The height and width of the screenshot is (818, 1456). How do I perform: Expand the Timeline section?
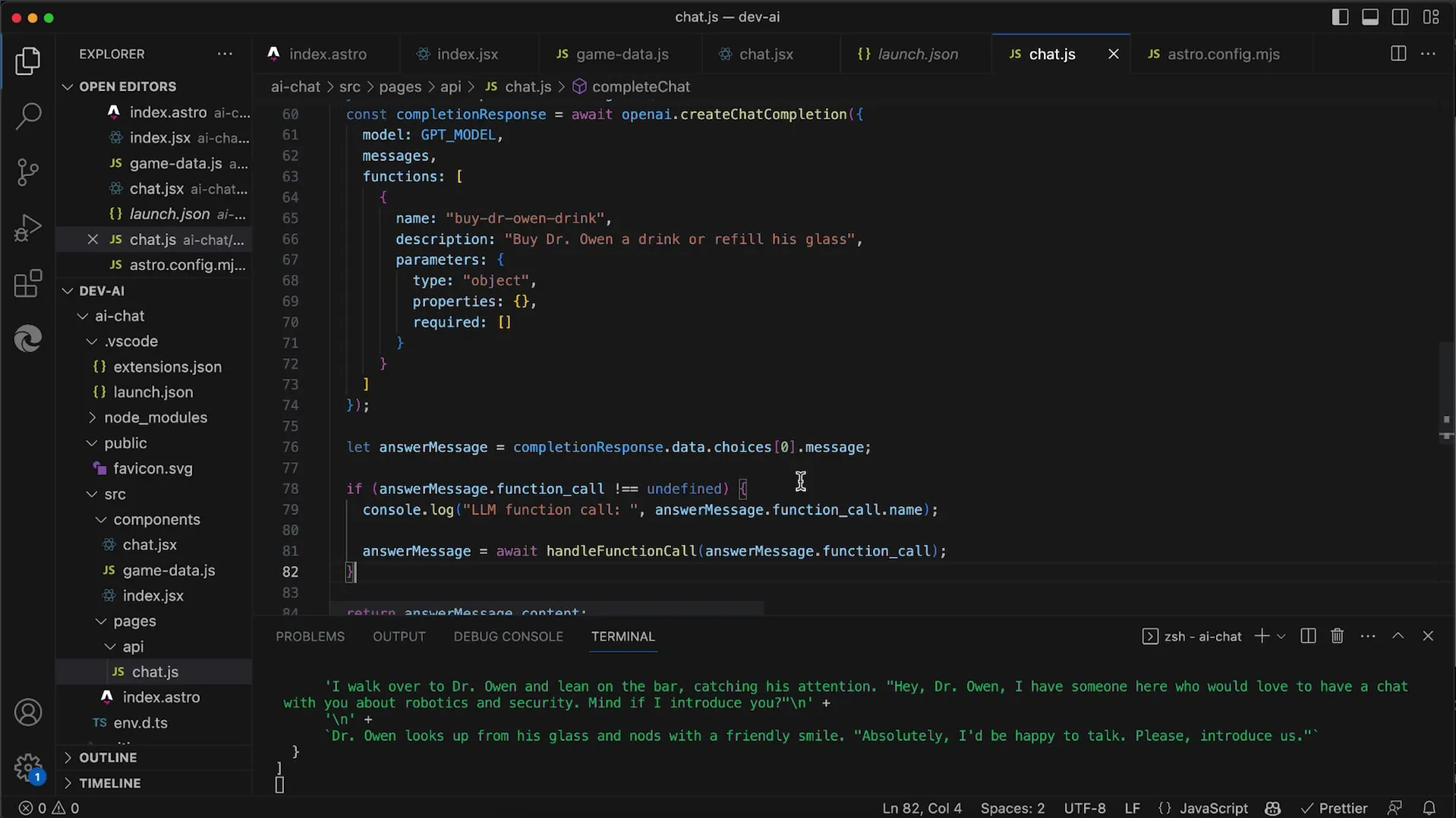109,783
